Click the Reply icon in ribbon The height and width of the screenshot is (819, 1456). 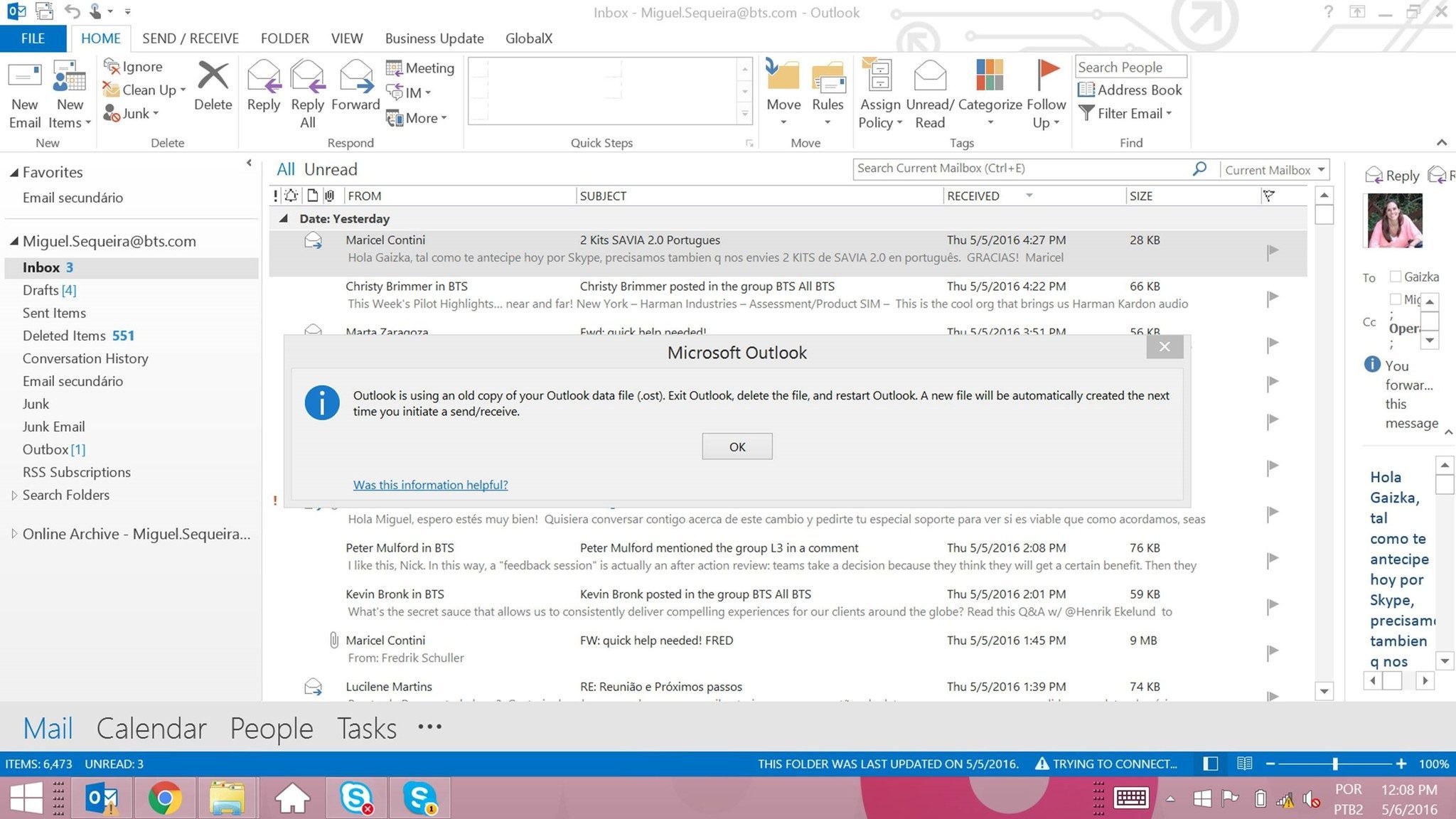click(263, 77)
